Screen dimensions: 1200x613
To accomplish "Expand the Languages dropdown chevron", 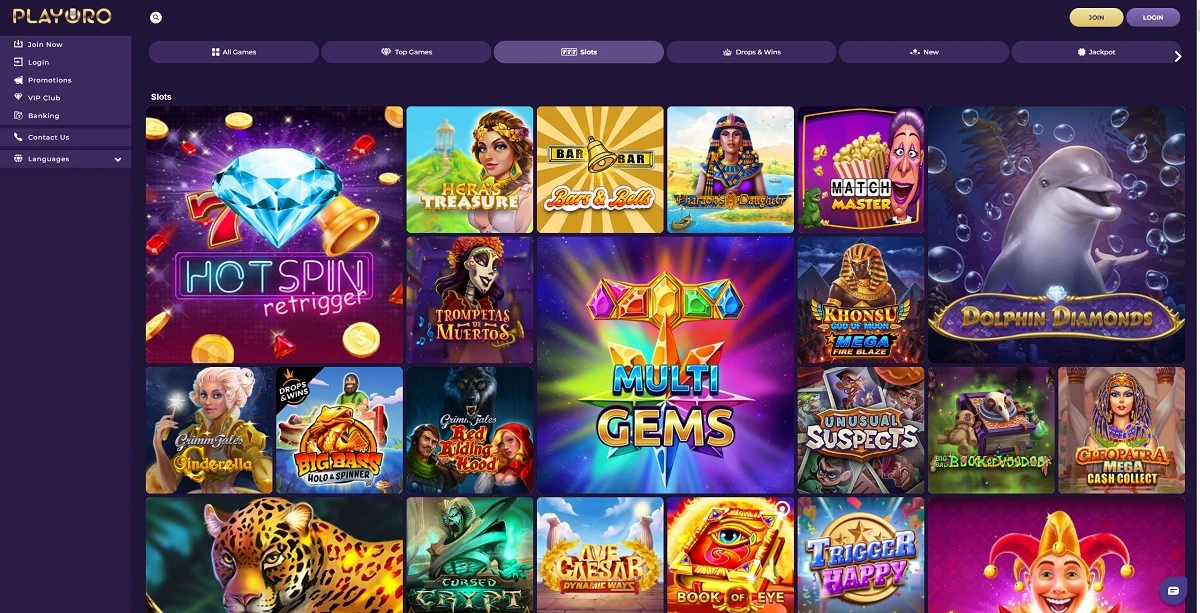I will pyautogui.click(x=118, y=159).
